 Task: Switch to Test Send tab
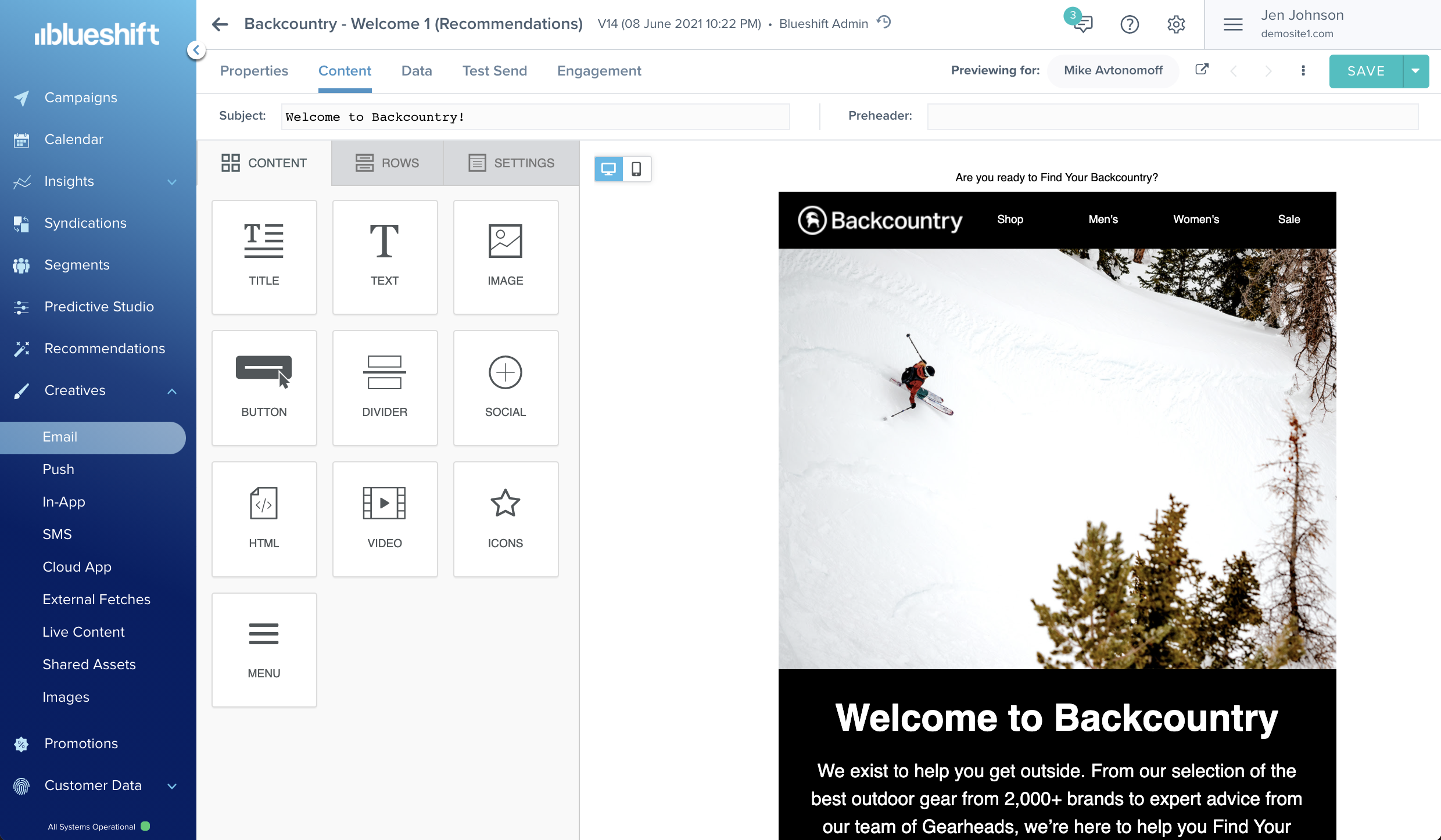(494, 71)
